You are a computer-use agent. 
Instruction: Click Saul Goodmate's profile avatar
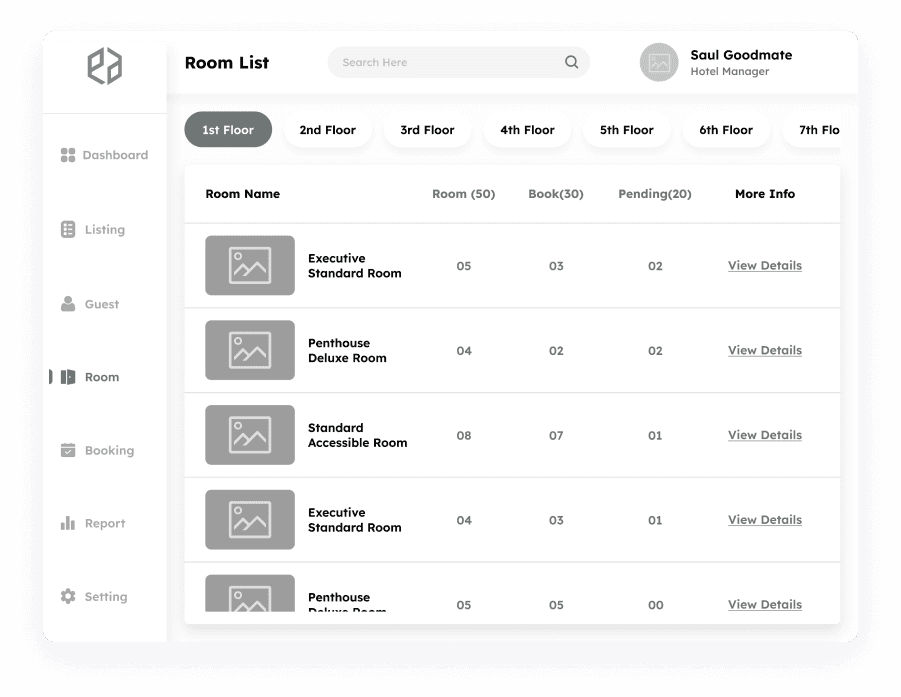(658, 62)
